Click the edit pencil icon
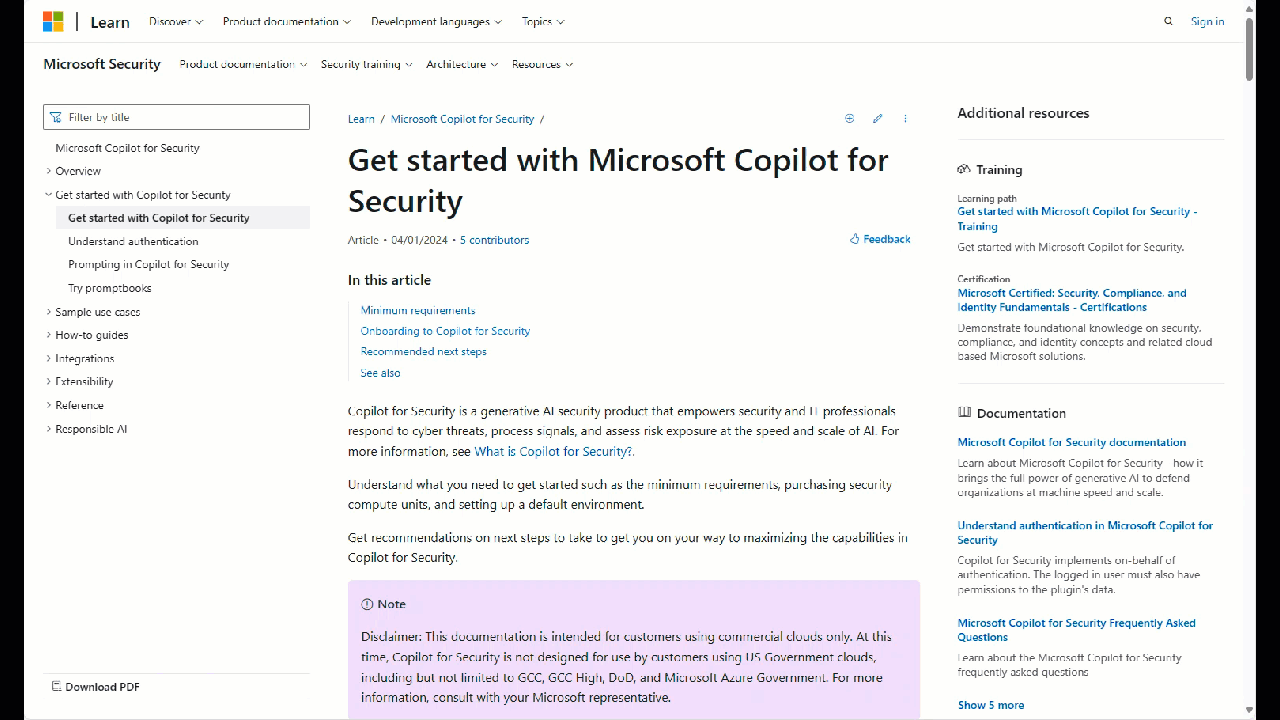 tap(877, 119)
